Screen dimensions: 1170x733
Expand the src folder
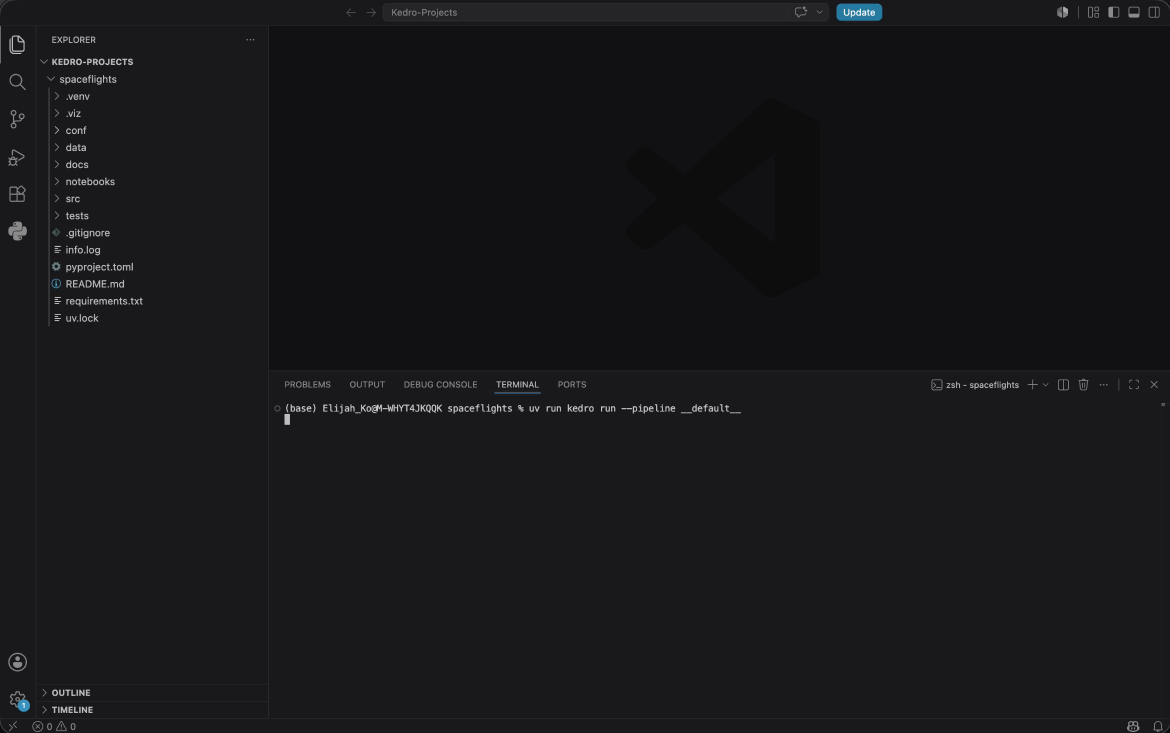coord(152,199)
